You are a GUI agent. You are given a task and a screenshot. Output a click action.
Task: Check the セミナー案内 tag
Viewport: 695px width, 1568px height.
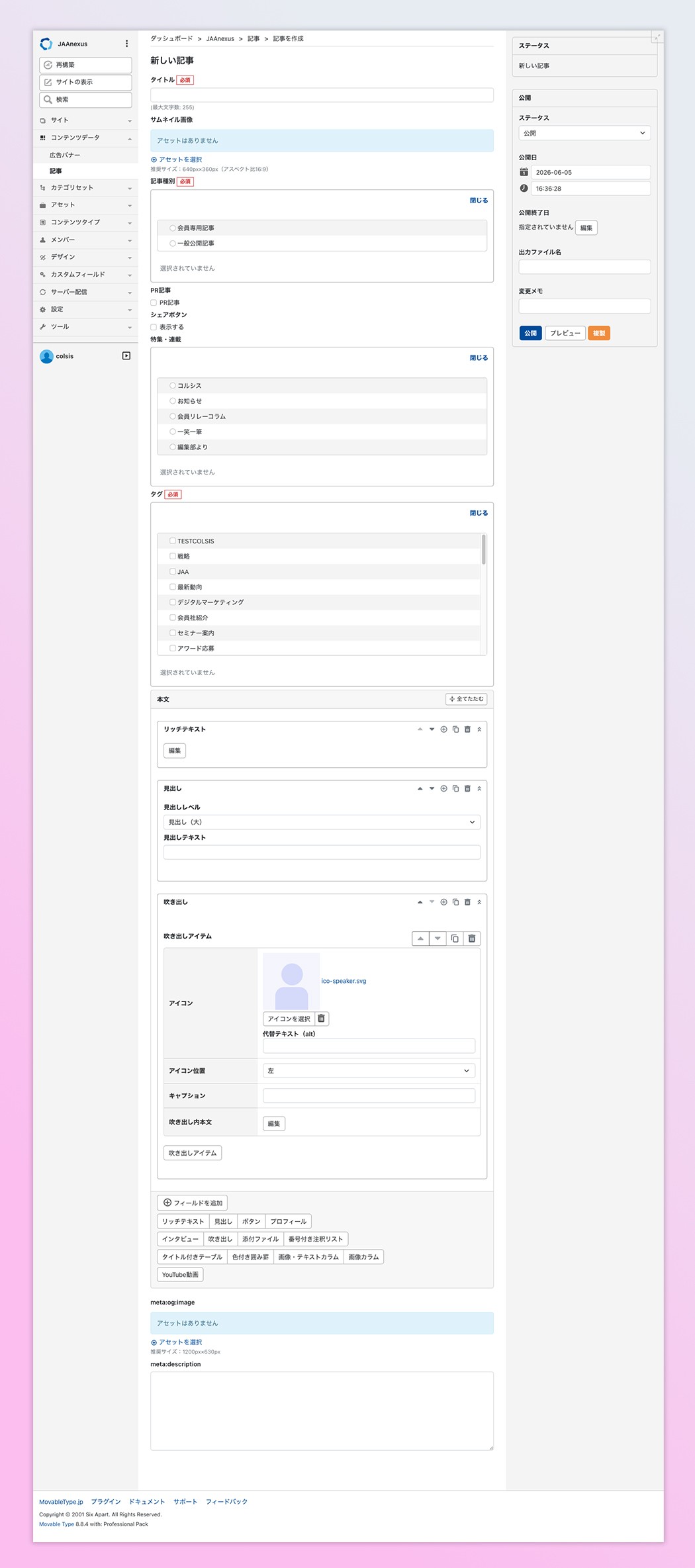click(x=173, y=633)
